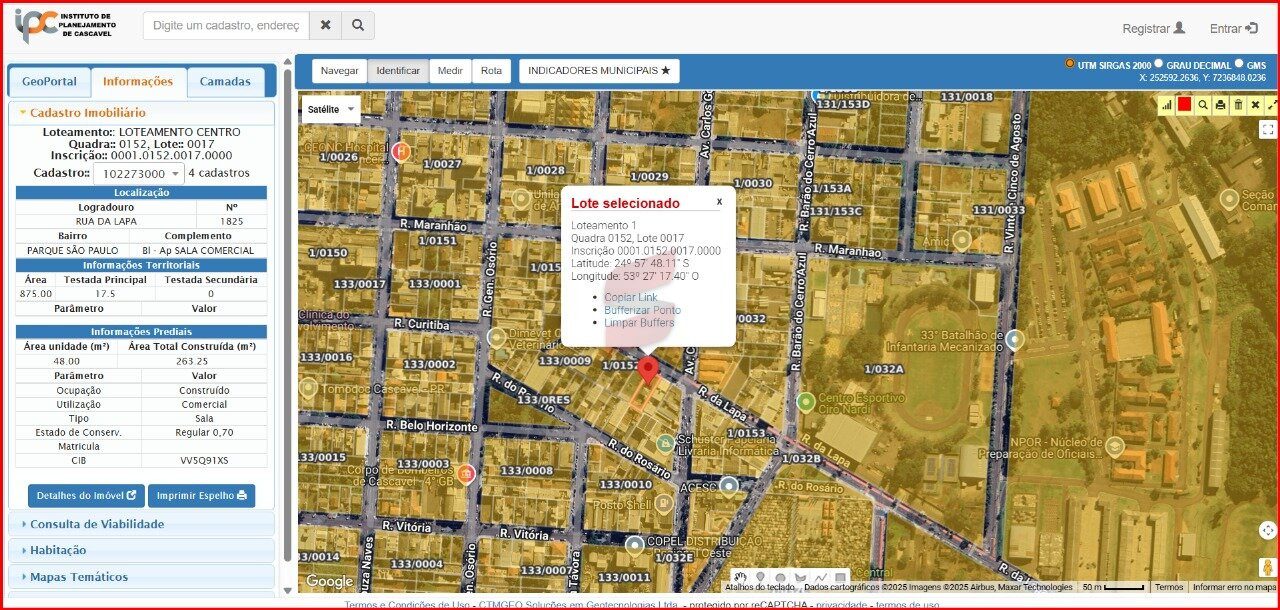Select GMS coordinate format
This screenshot has width=1280, height=610.
pyautogui.click(x=1239, y=63)
